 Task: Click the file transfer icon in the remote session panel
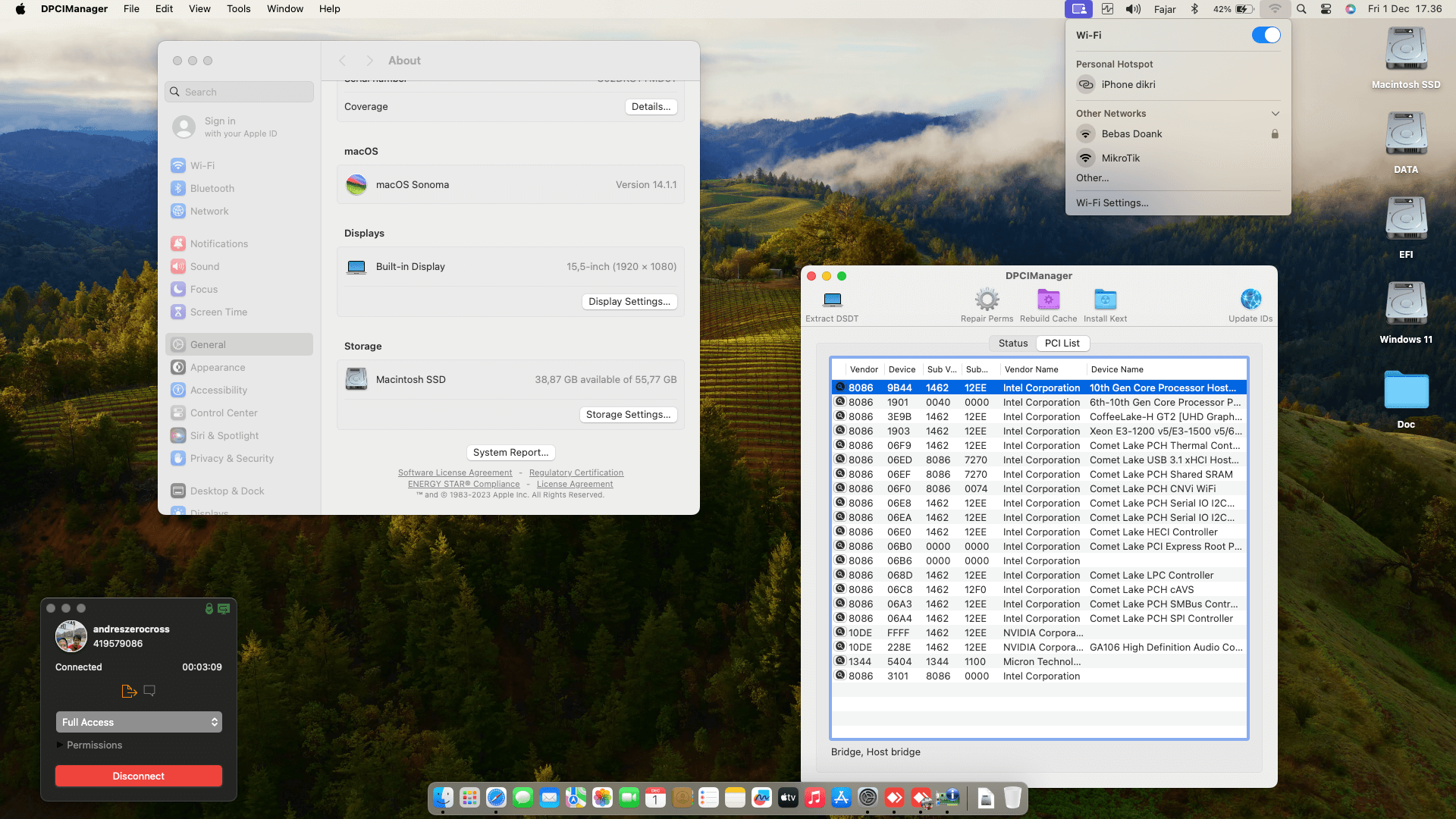coord(129,691)
